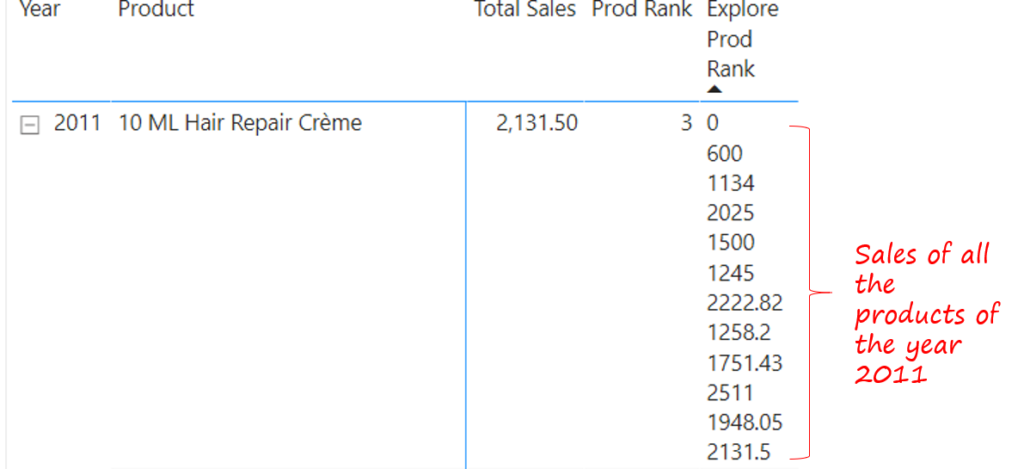The width and height of the screenshot is (1024, 469).
Task: Select the 10 ML Hair Repair Crème cell
Action: coord(240,124)
